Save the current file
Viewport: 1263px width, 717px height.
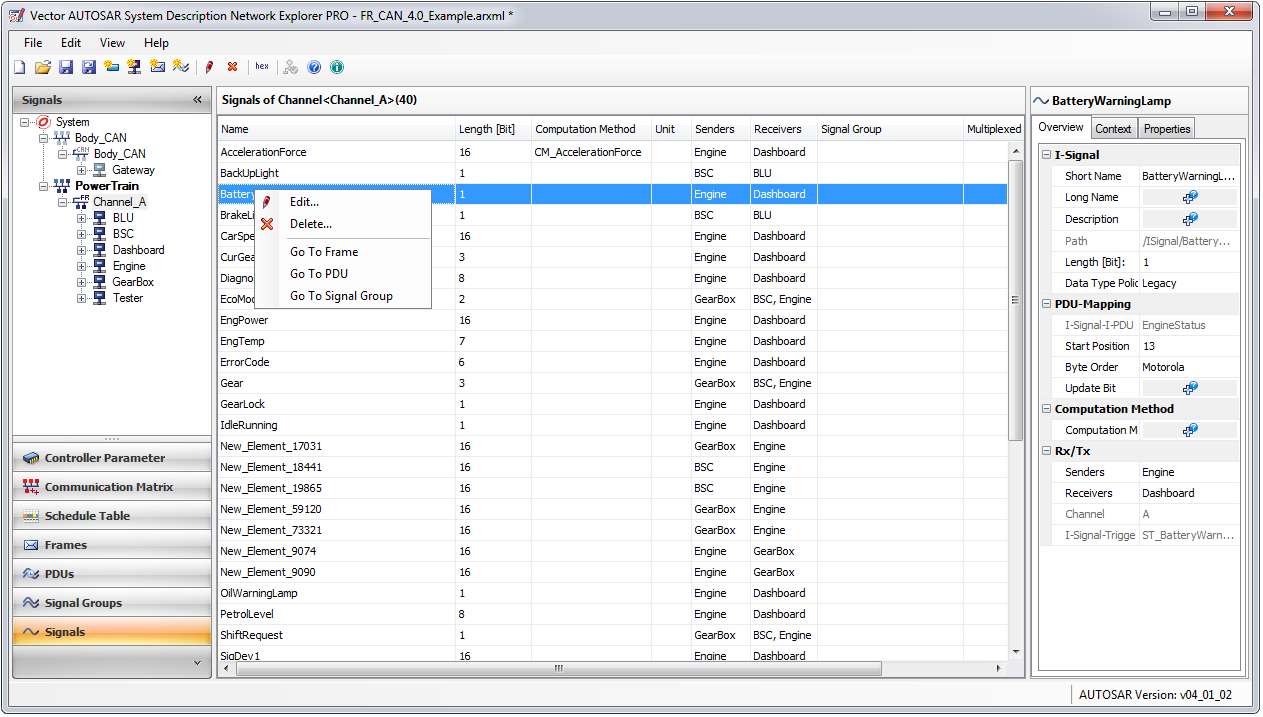pos(66,66)
